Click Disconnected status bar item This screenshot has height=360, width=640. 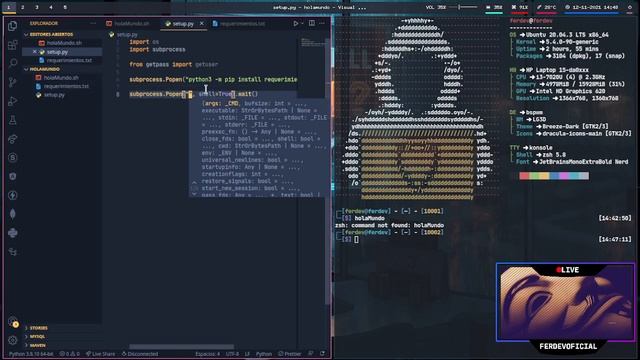pos(140,354)
